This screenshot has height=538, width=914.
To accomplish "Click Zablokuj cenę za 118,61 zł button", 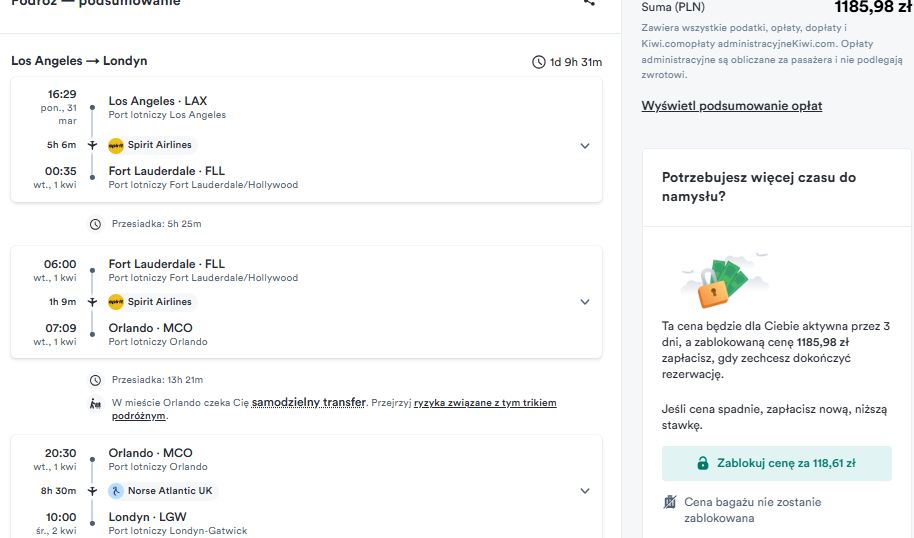I will tap(776, 463).
